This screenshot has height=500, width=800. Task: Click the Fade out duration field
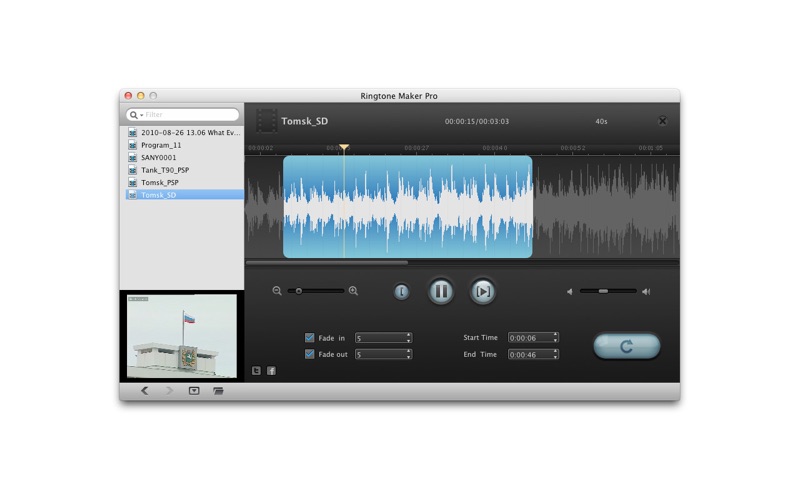coord(380,354)
